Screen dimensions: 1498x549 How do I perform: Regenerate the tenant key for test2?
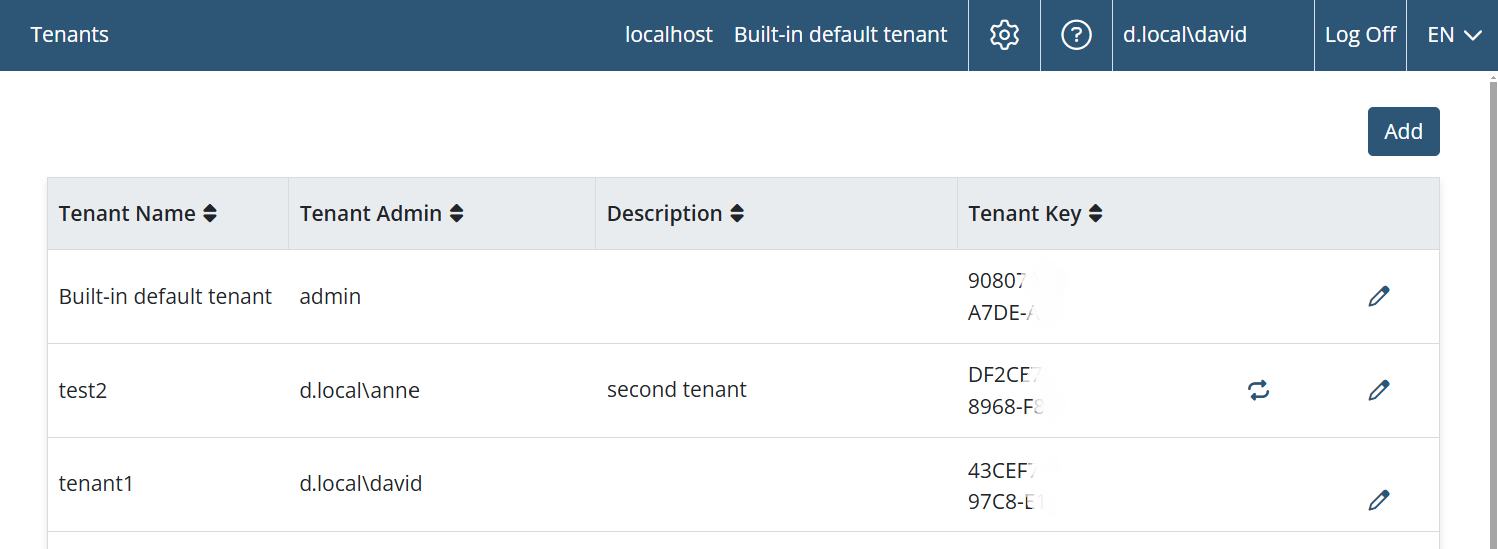point(1259,390)
